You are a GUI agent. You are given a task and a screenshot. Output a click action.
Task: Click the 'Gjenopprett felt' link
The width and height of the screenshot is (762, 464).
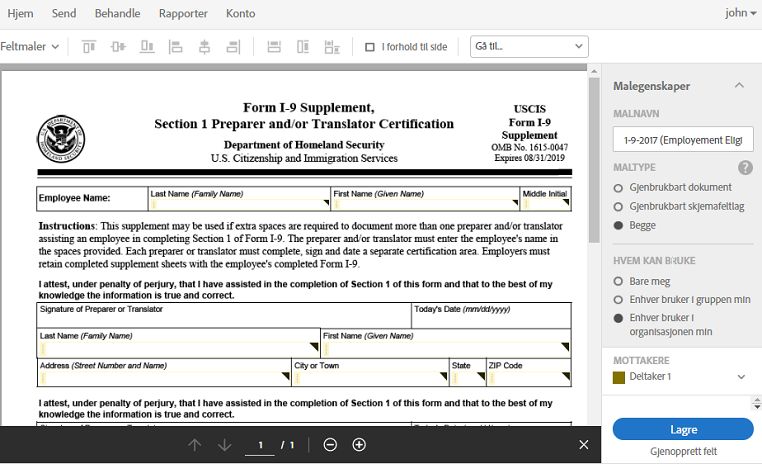click(683, 451)
